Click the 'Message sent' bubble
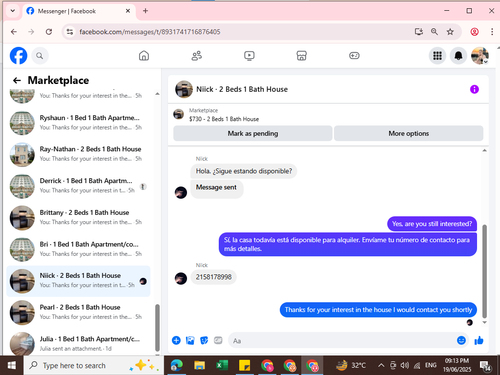This screenshot has height=375, width=500. point(216,188)
